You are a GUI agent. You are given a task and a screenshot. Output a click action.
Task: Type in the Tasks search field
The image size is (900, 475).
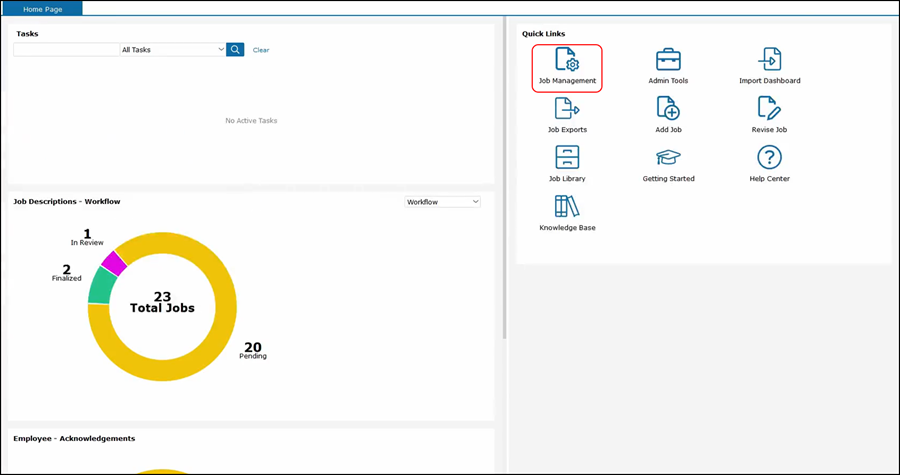pyautogui.click(x=66, y=49)
